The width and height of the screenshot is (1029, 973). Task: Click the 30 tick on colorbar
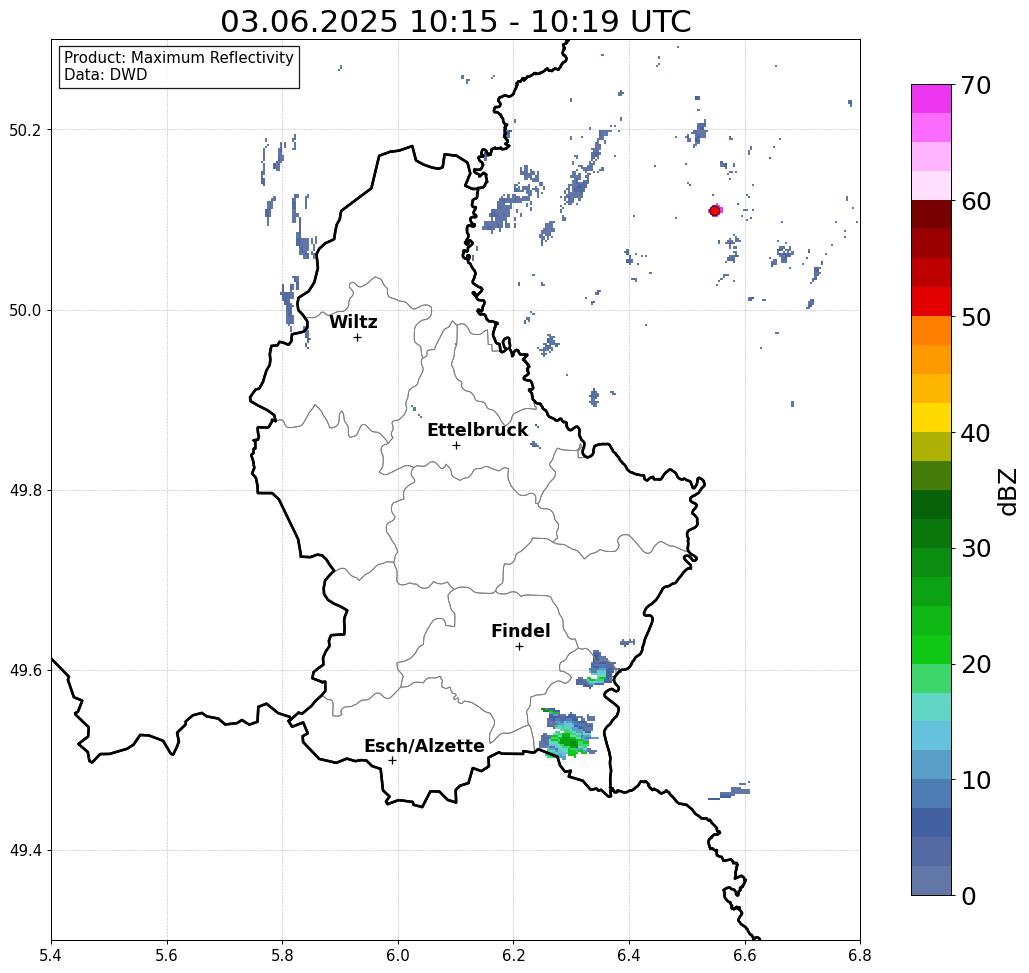coord(976,548)
